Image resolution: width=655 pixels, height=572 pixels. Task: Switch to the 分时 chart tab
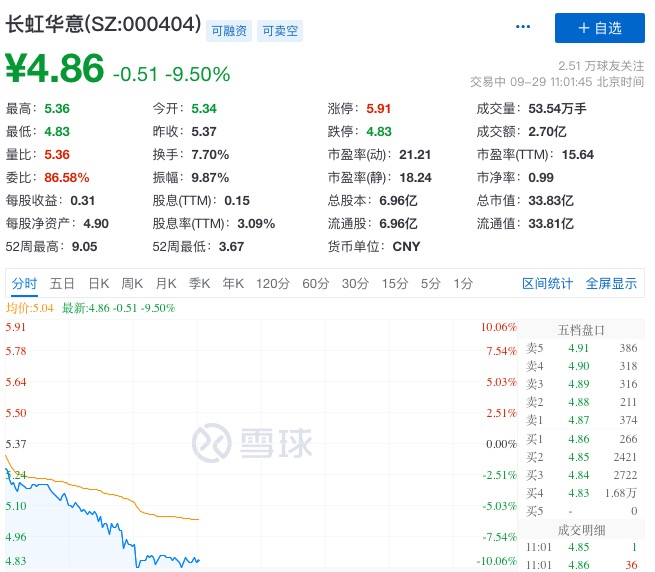[x=24, y=284]
